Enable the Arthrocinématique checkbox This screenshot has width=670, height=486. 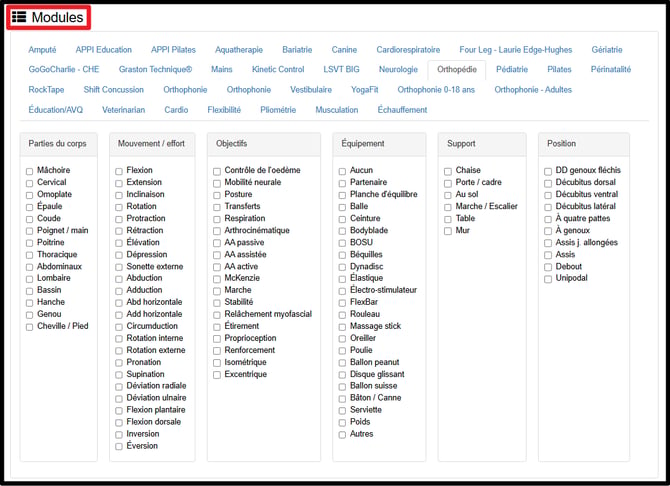point(217,231)
